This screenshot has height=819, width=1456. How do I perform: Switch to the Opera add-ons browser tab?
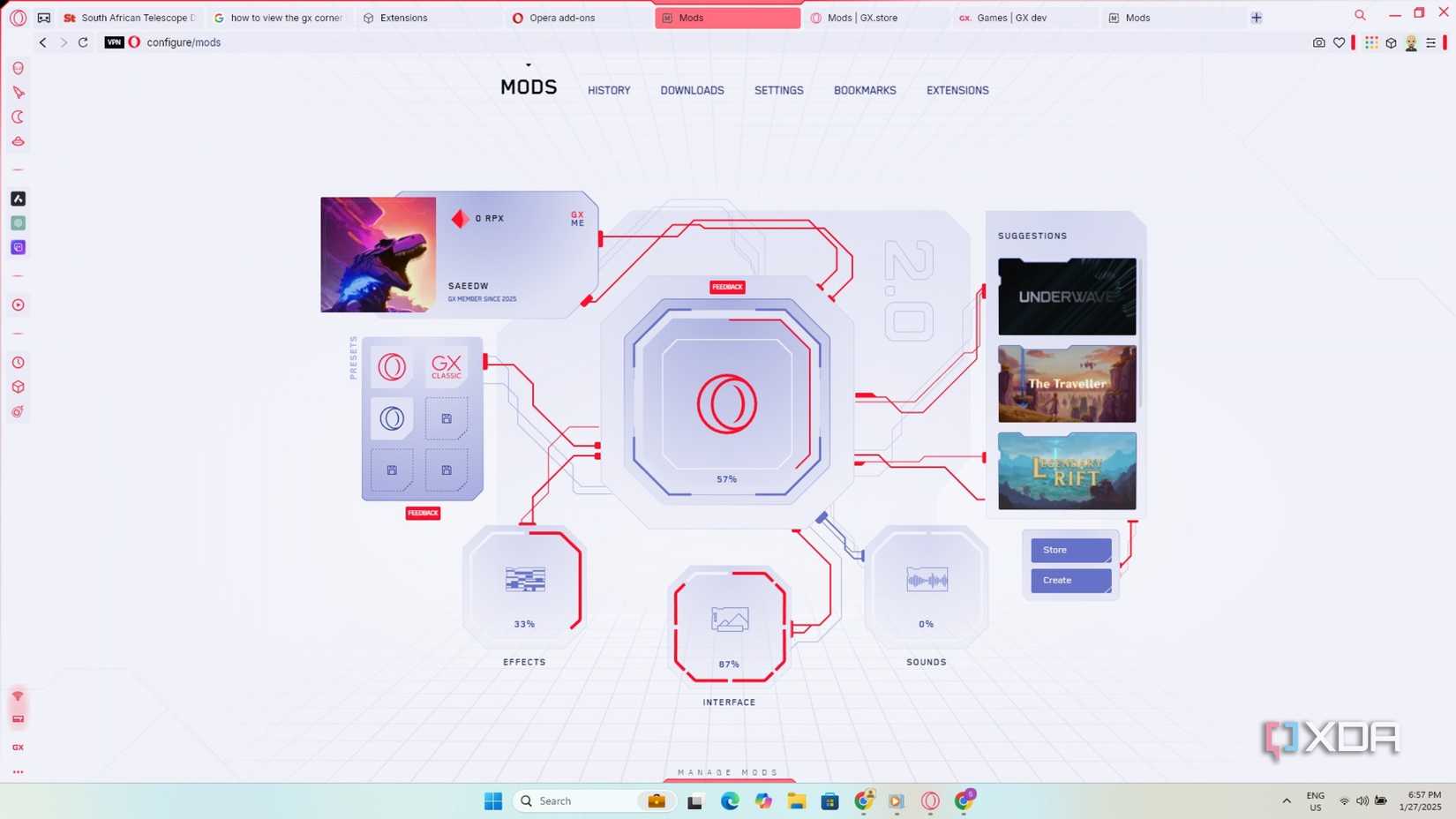(x=559, y=17)
